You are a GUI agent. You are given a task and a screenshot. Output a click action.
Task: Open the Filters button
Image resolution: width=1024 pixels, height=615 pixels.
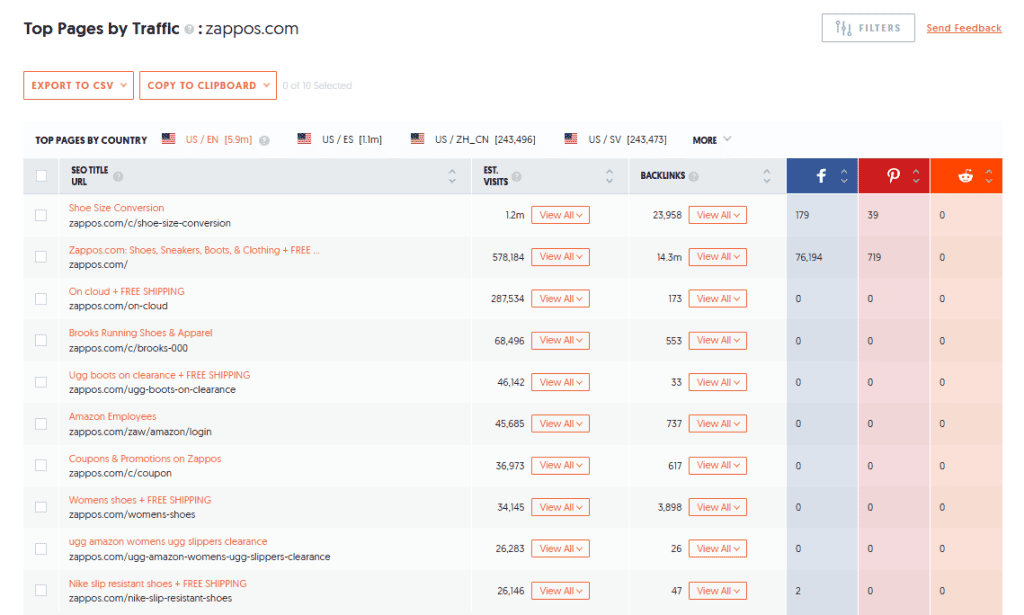coord(868,28)
